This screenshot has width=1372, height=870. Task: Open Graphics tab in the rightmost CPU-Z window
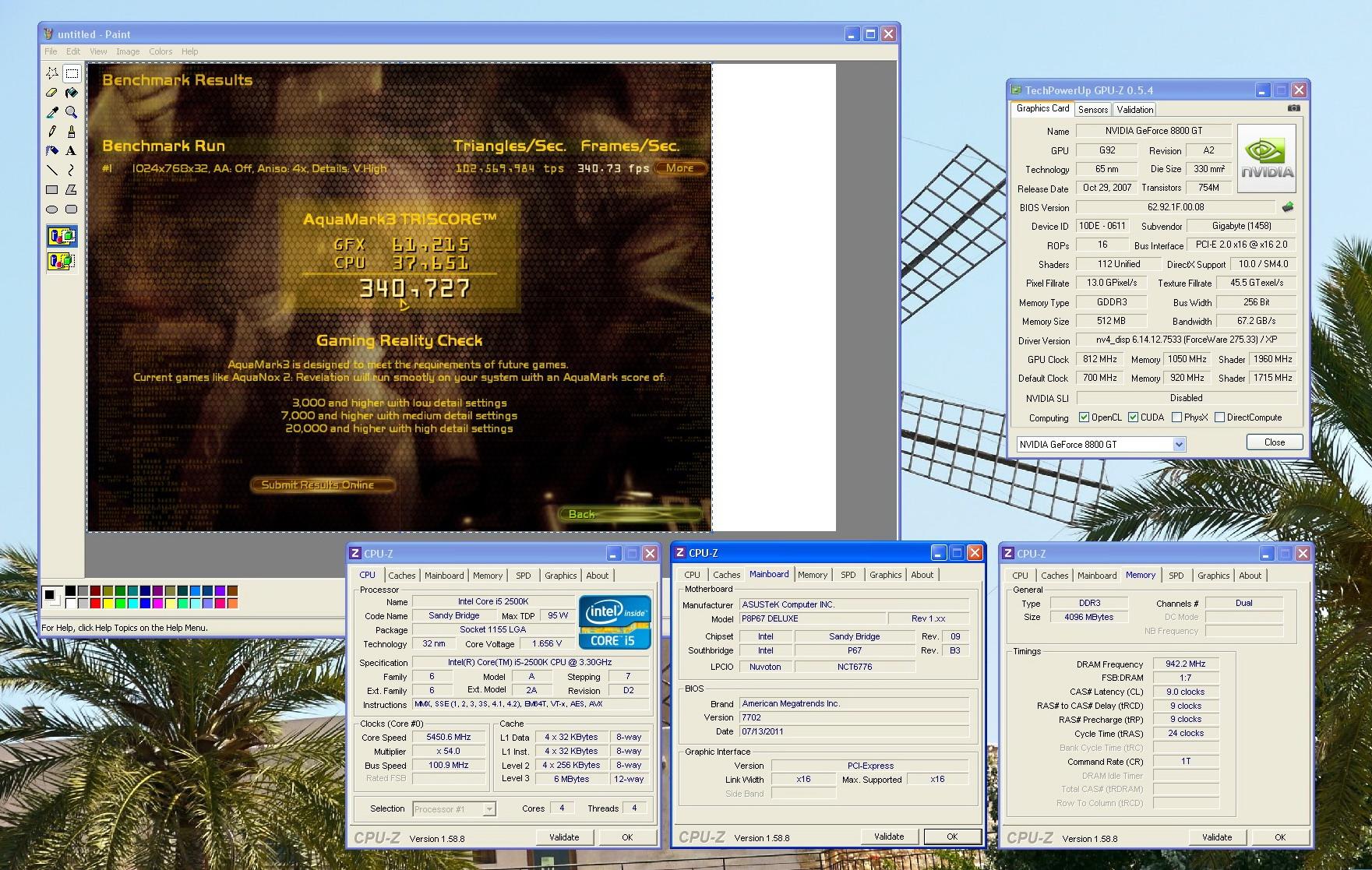click(x=1213, y=576)
